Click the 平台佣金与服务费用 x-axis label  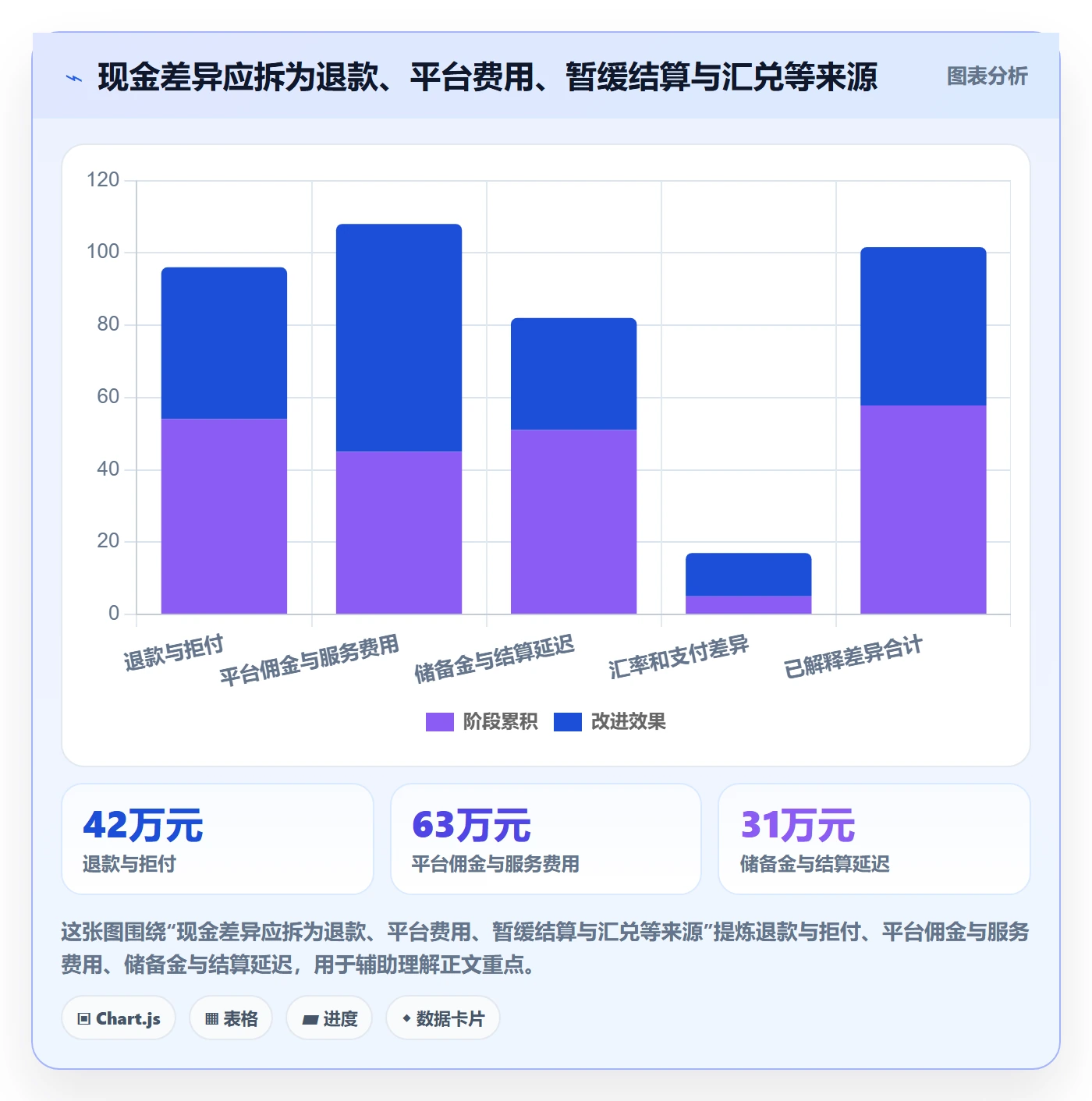click(310, 660)
